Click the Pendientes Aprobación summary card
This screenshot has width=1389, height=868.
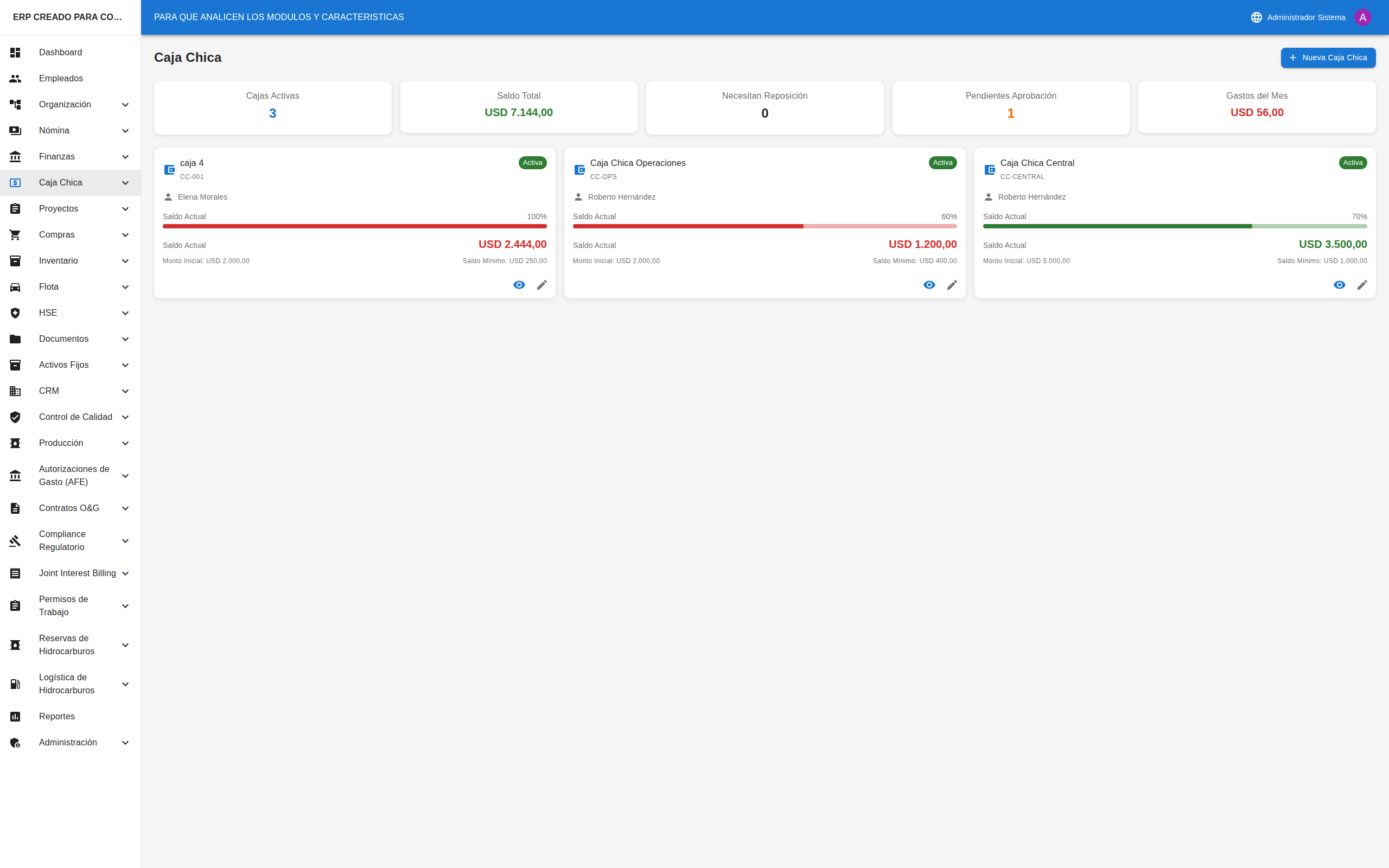click(x=1010, y=107)
